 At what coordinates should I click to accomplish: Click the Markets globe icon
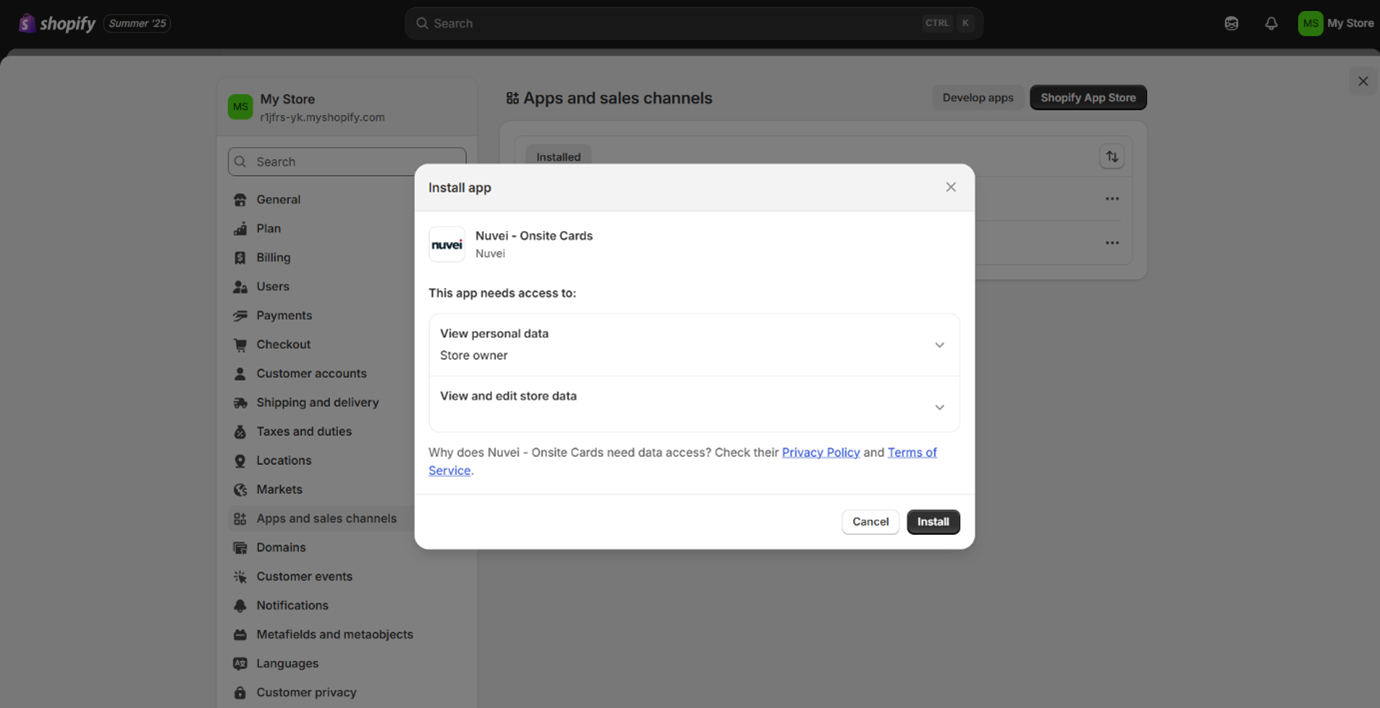click(x=240, y=490)
